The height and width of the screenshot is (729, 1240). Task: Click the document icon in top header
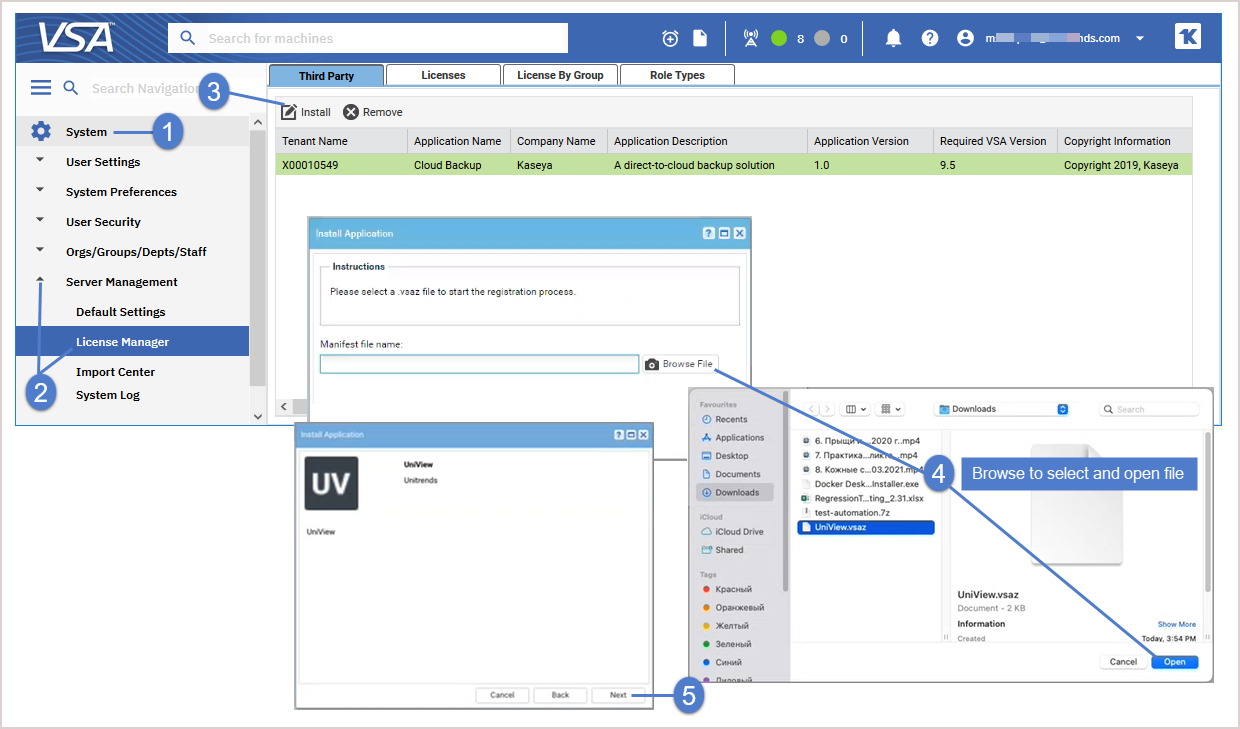[x=700, y=38]
